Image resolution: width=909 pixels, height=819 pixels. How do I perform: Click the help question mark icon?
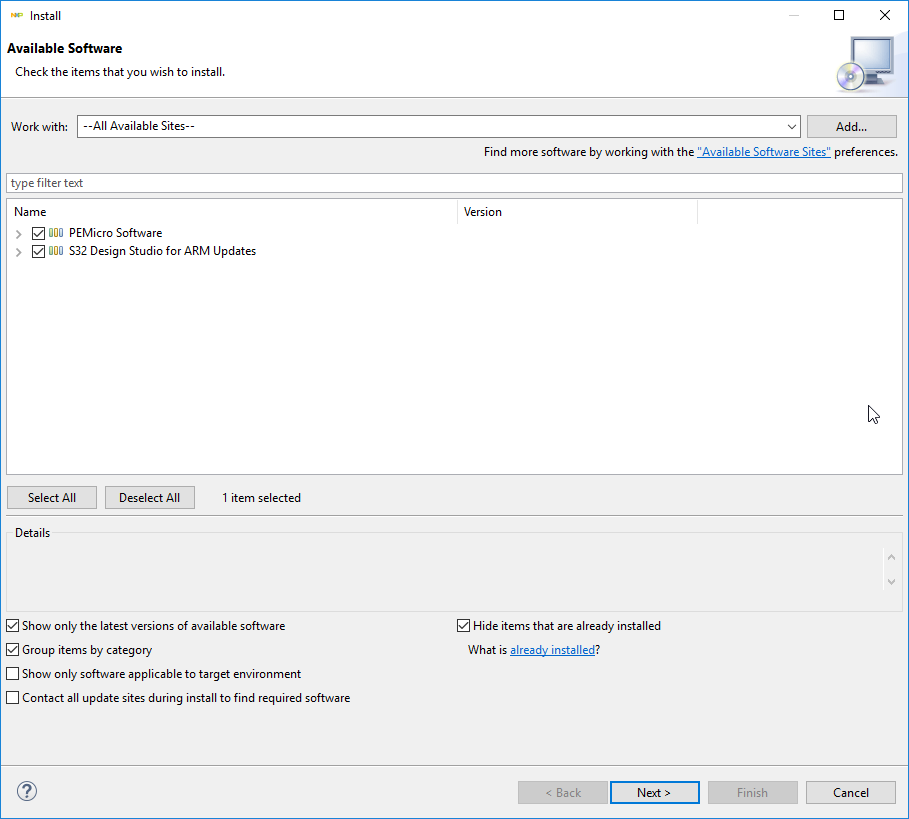click(x=27, y=791)
